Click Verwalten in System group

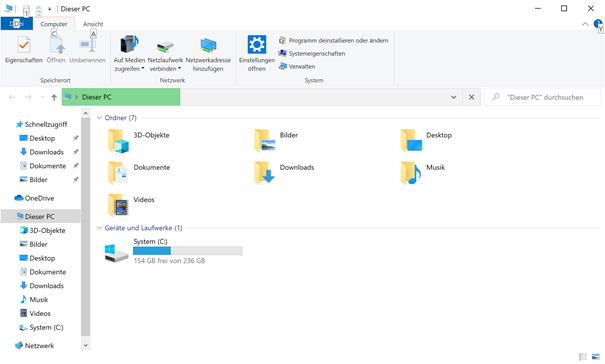(x=297, y=66)
